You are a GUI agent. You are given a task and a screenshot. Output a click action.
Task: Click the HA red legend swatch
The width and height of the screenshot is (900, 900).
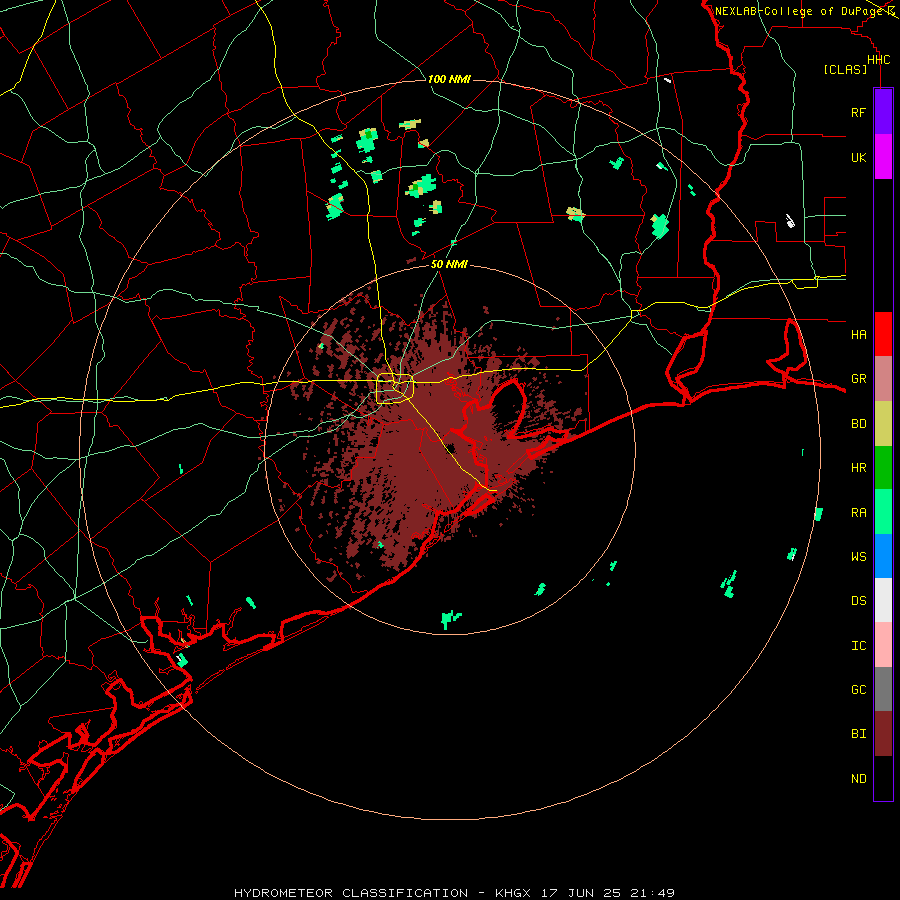click(883, 334)
